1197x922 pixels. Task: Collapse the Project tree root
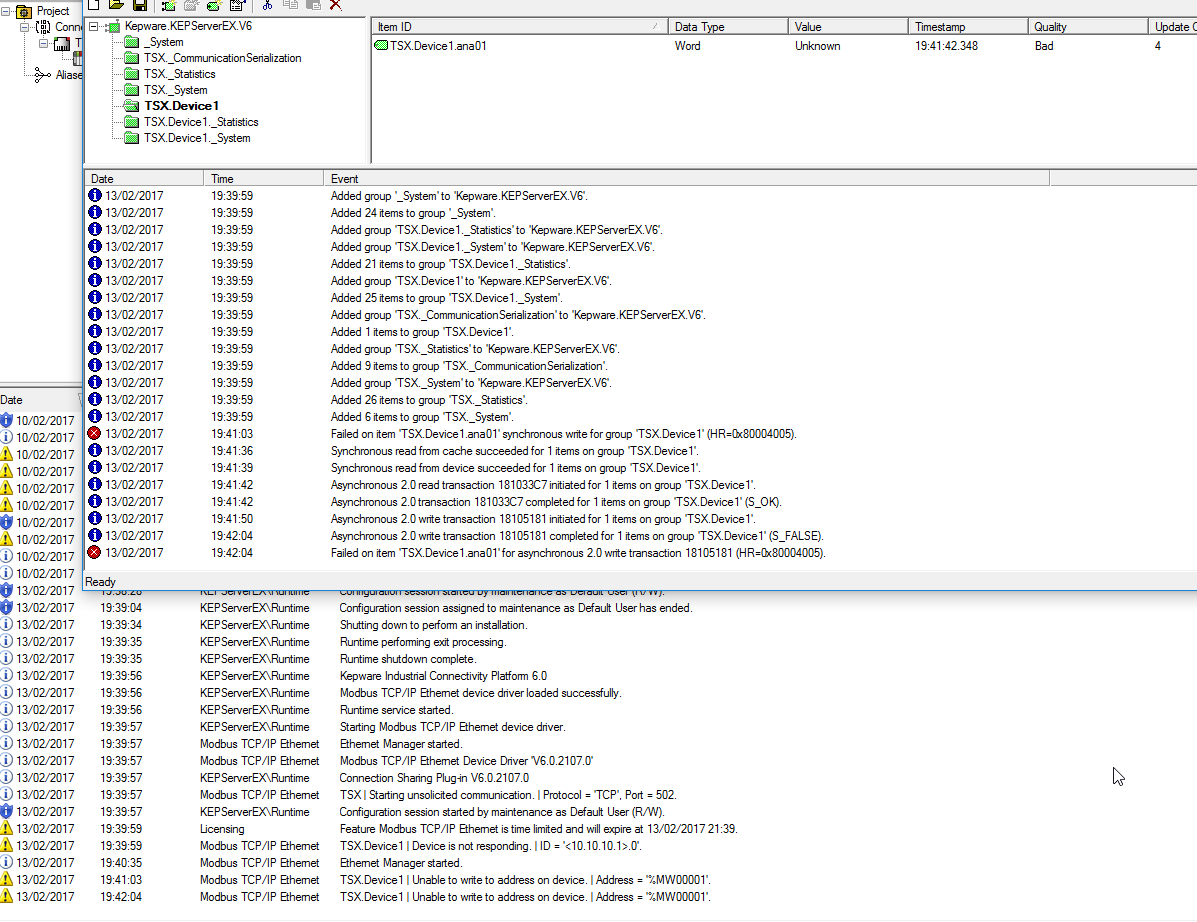tap(7, 11)
